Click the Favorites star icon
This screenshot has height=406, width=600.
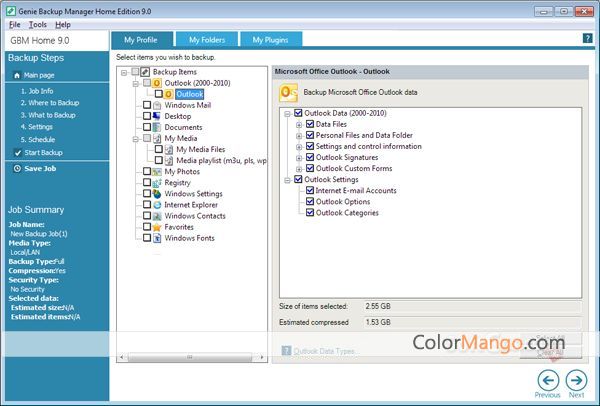(157, 227)
